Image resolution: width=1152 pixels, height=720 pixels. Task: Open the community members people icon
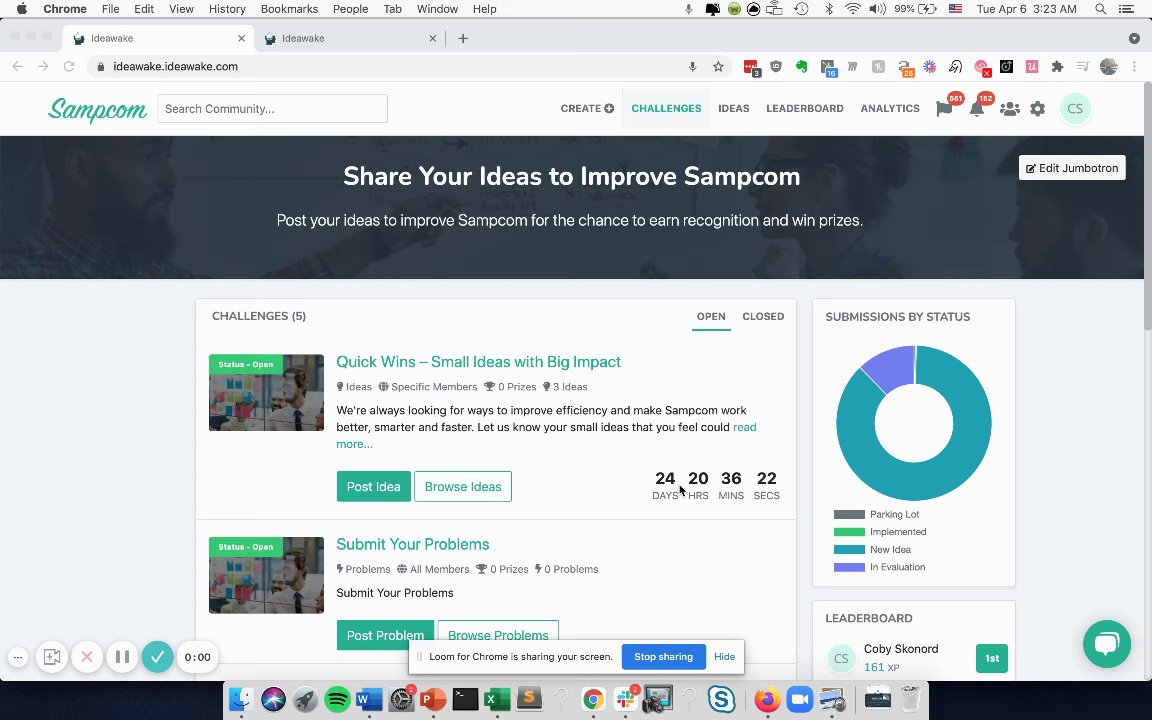click(1009, 109)
